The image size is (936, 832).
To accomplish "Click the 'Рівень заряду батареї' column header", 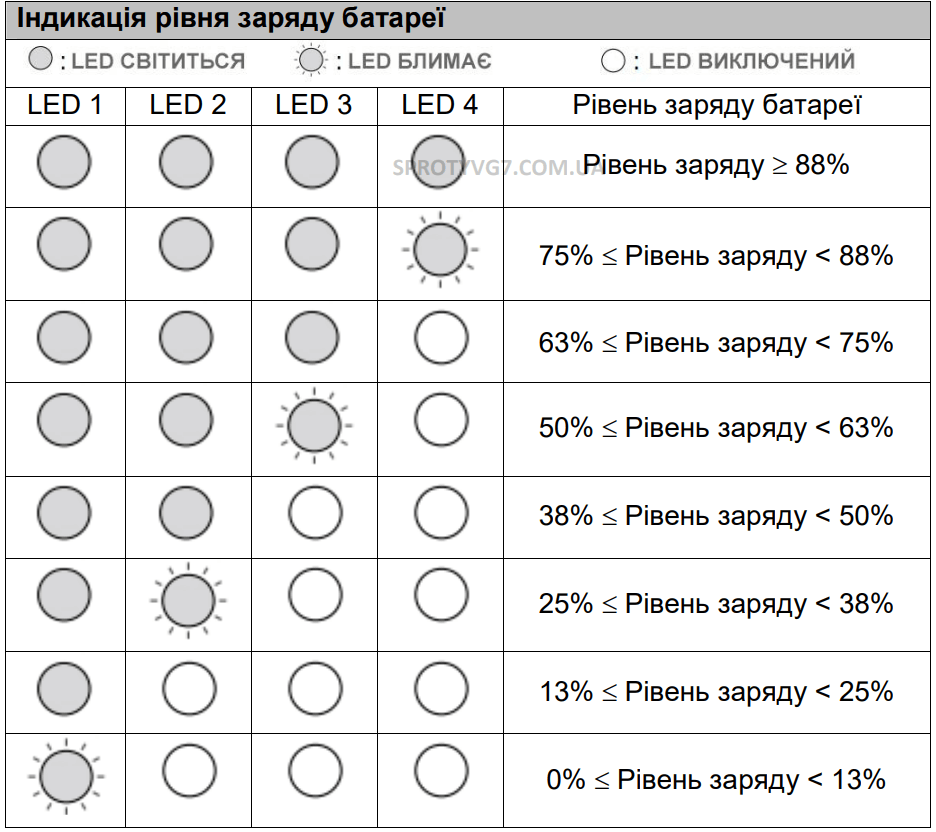I will coord(717,106).
